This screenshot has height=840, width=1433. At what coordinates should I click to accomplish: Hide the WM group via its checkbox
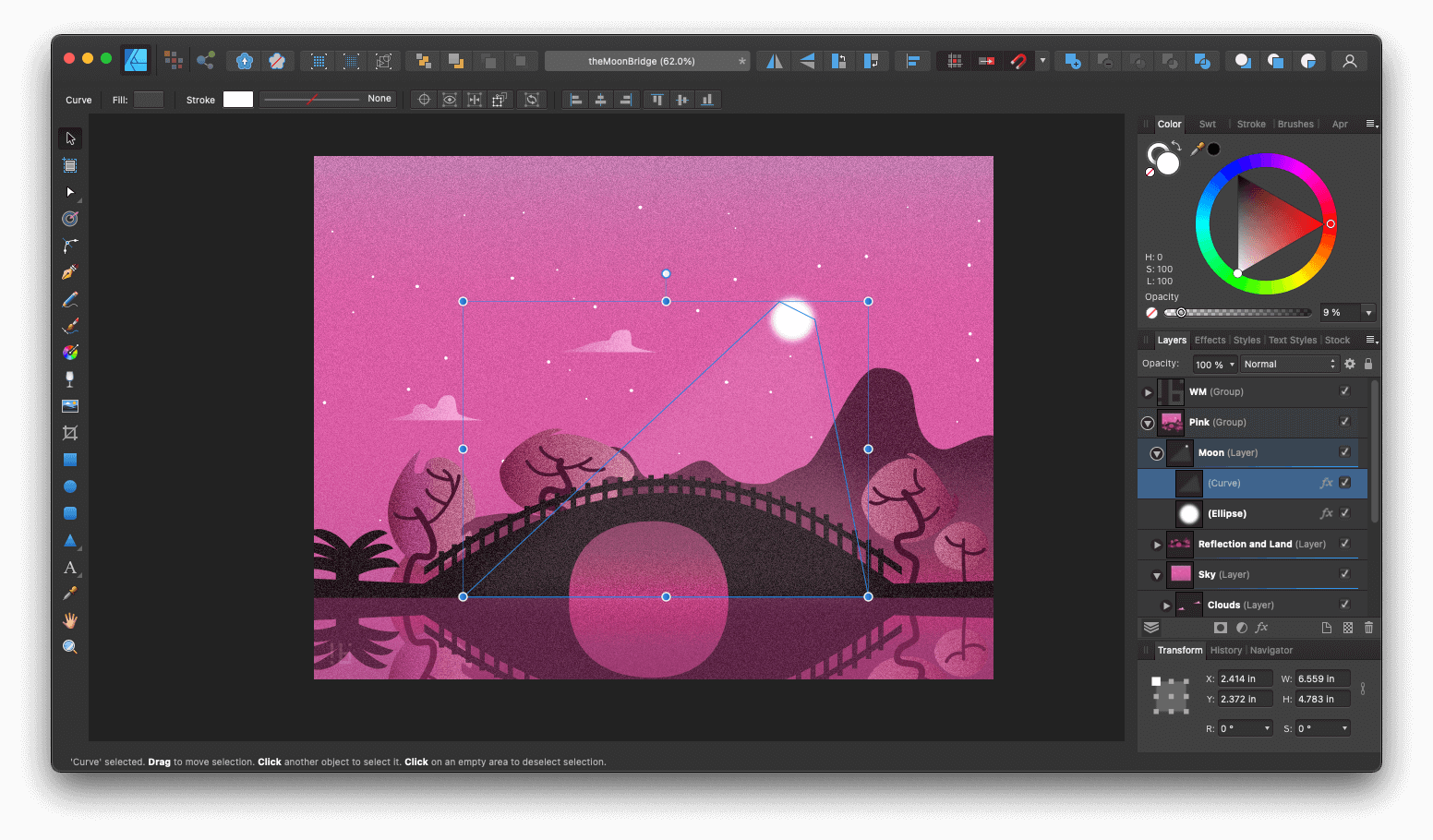click(1346, 391)
